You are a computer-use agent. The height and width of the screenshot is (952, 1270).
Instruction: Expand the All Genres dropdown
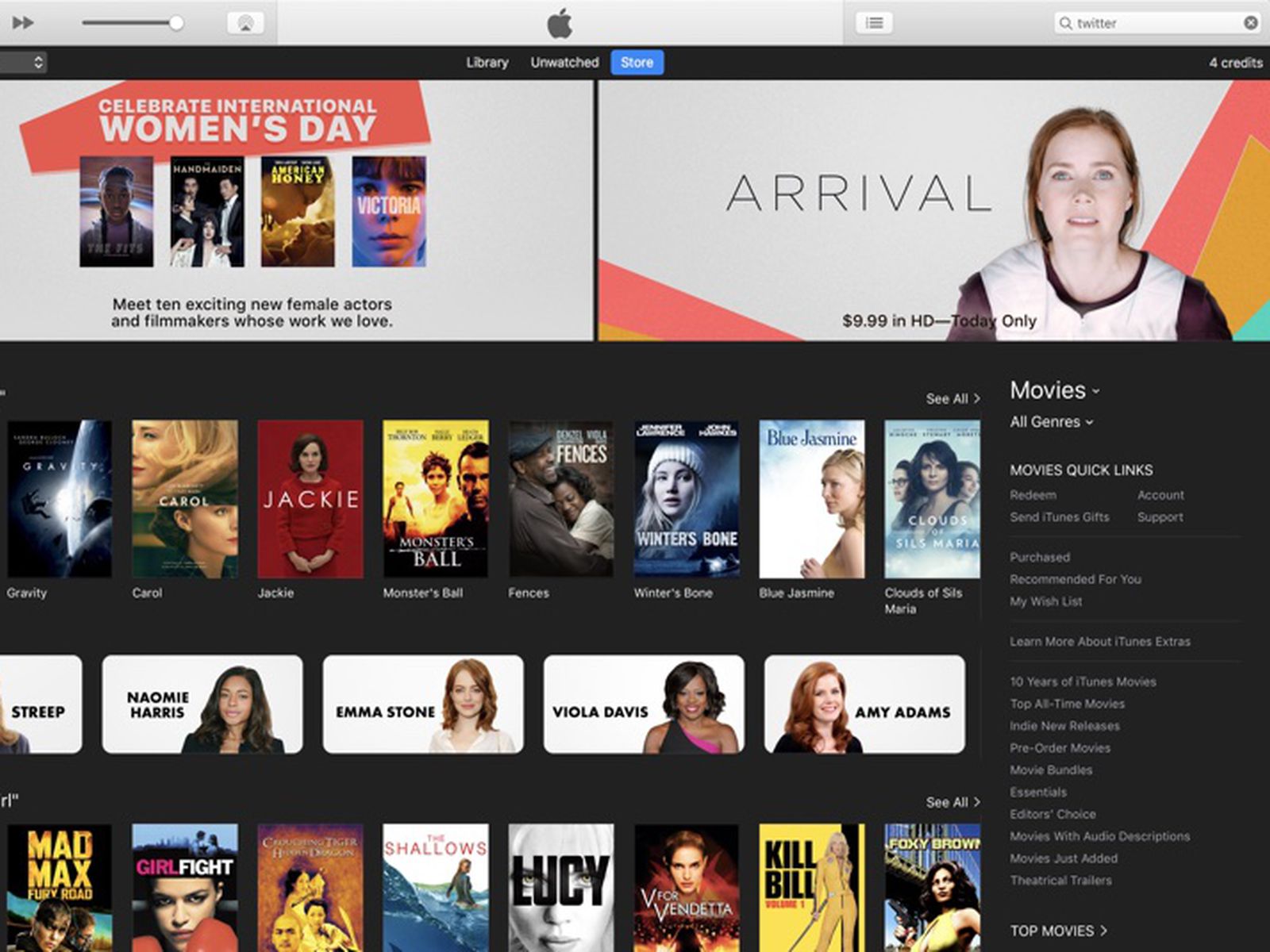tap(1051, 422)
